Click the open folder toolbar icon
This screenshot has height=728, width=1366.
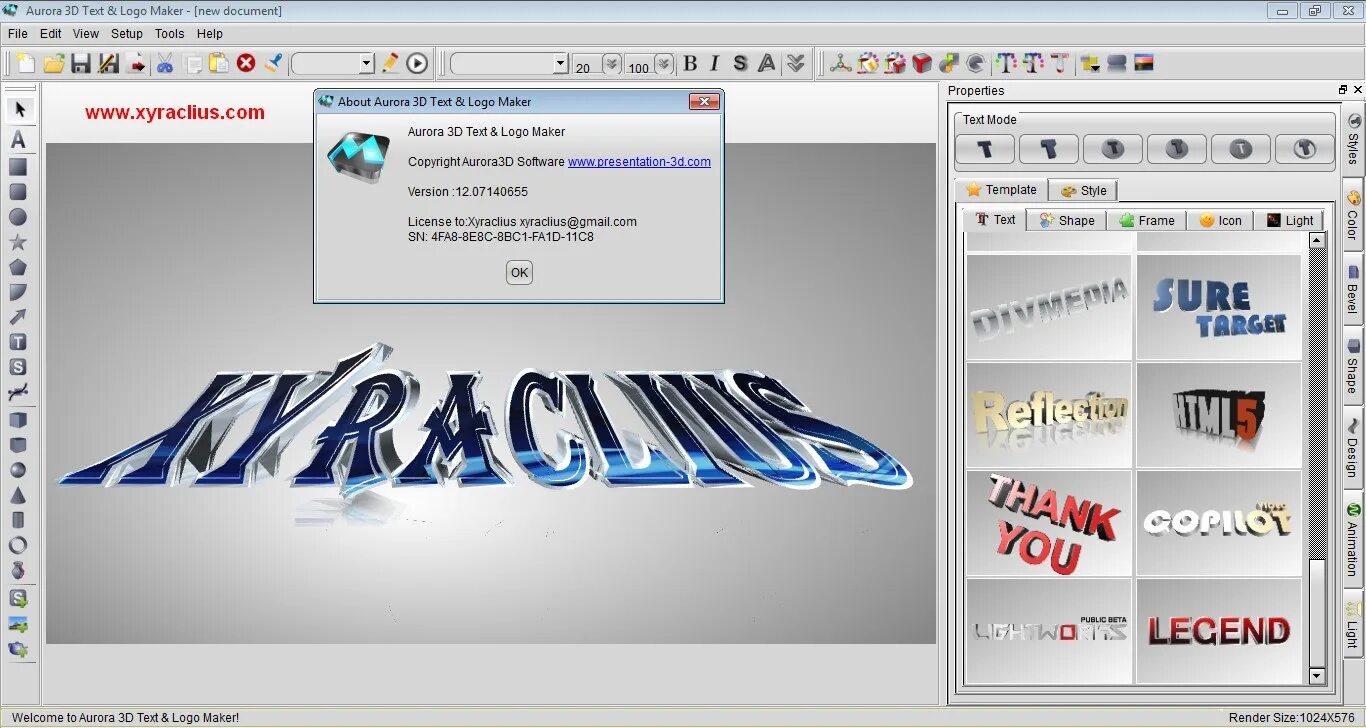click(x=54, y=64)
